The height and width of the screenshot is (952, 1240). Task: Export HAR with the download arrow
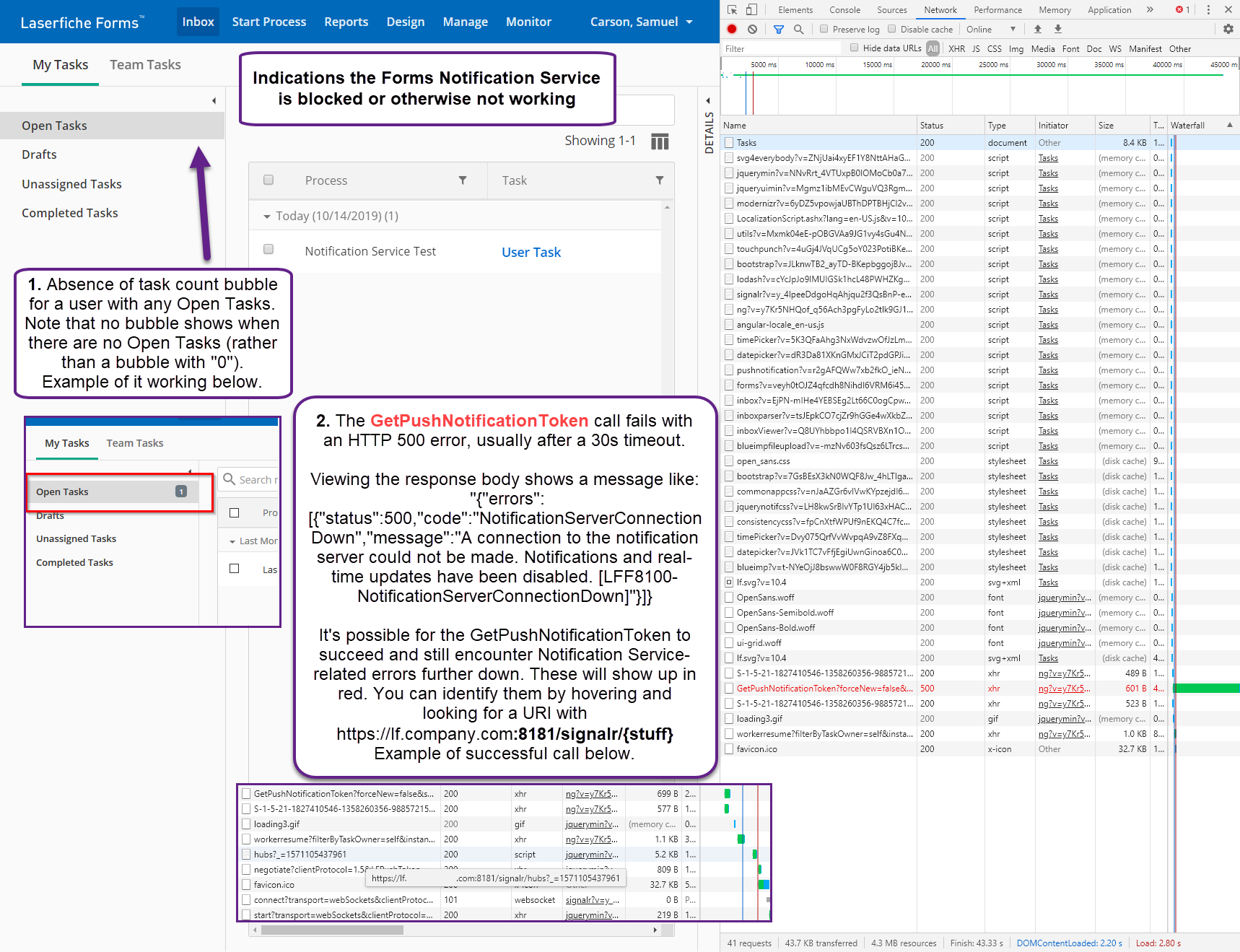click(1058, 30)
